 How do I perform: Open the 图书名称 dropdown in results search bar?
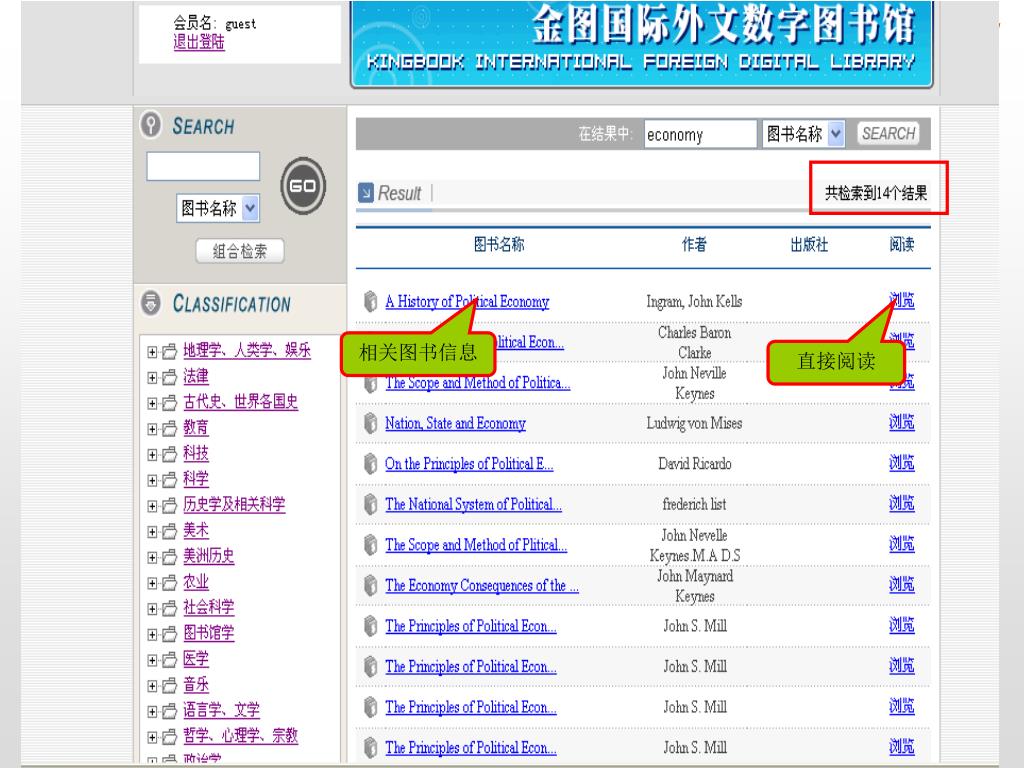click(803, 134)
